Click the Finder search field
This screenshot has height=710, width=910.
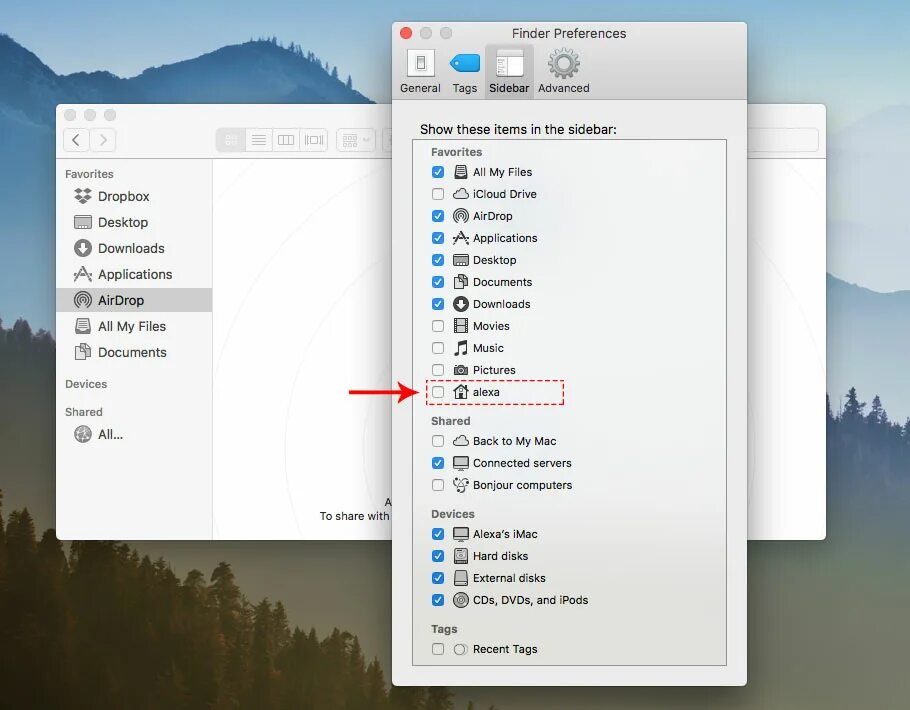point(783,140)
